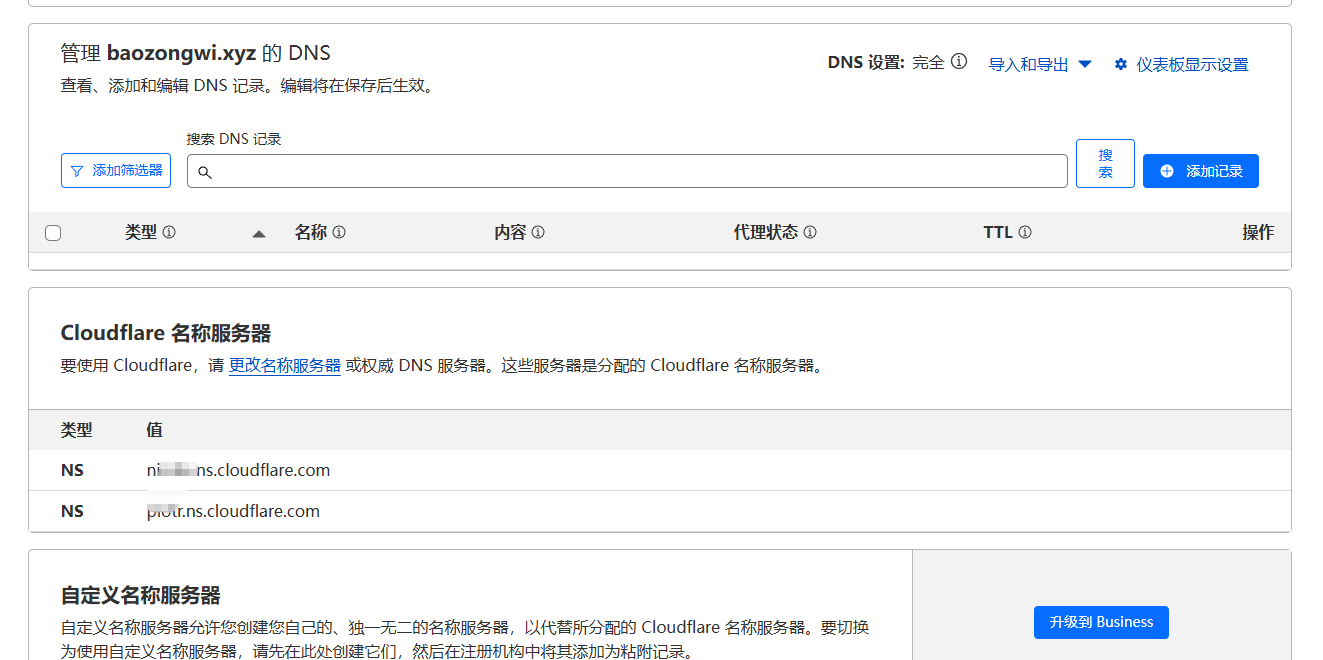
Task: Click info icon beside 内容 column
Action: pos(538,232)
